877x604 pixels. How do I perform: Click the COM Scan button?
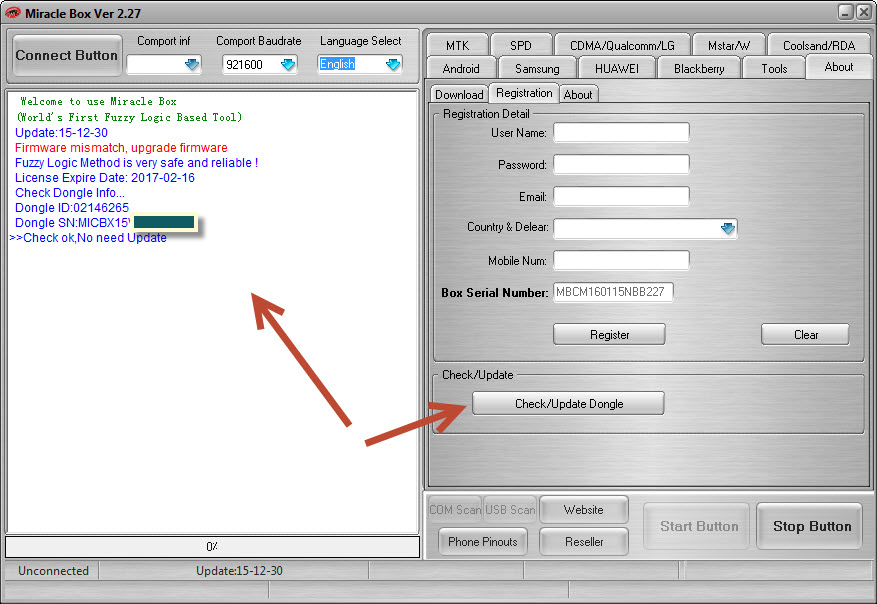[455, 509]
